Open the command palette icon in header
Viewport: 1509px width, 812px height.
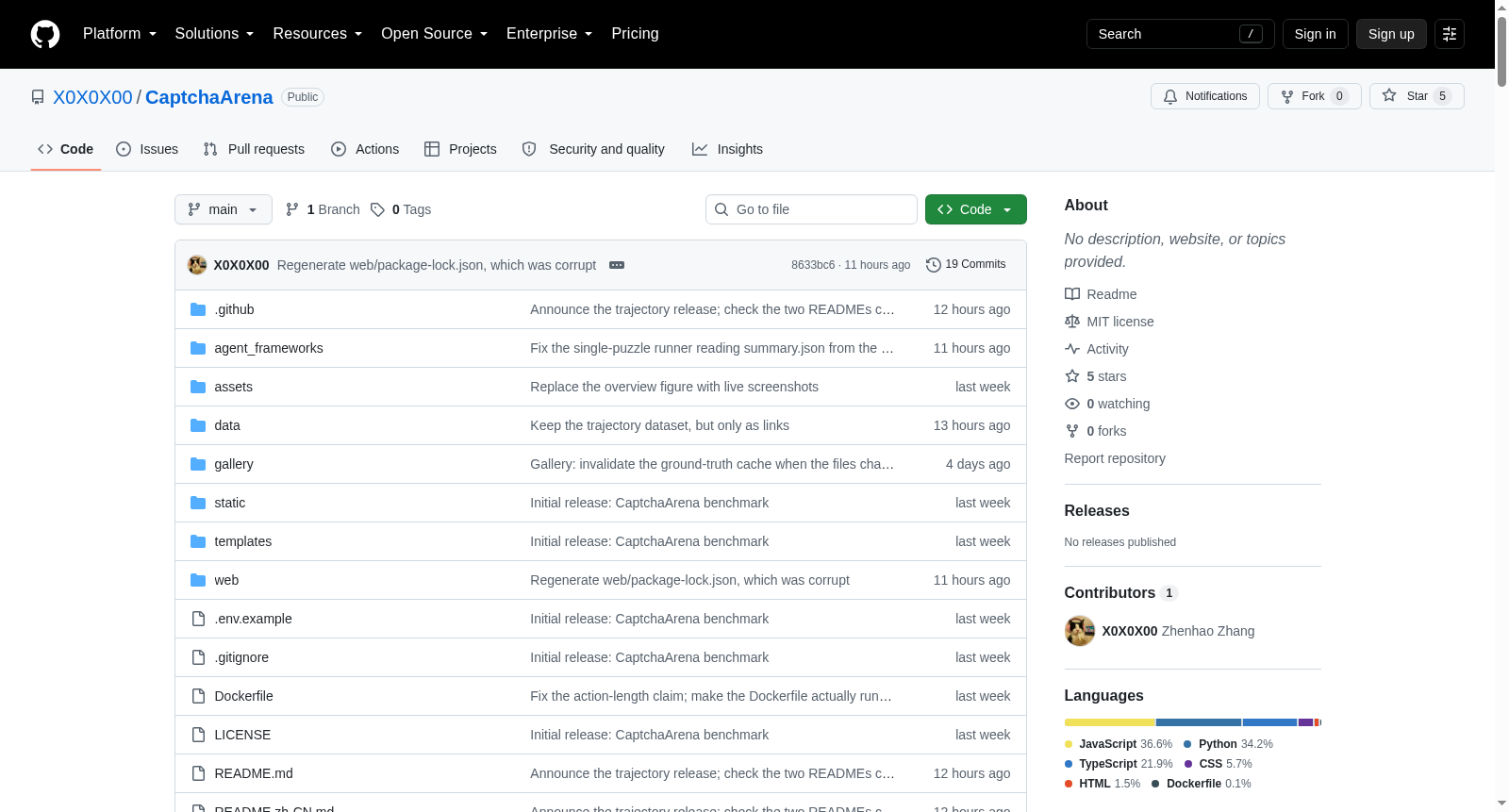pos(1450,34)
